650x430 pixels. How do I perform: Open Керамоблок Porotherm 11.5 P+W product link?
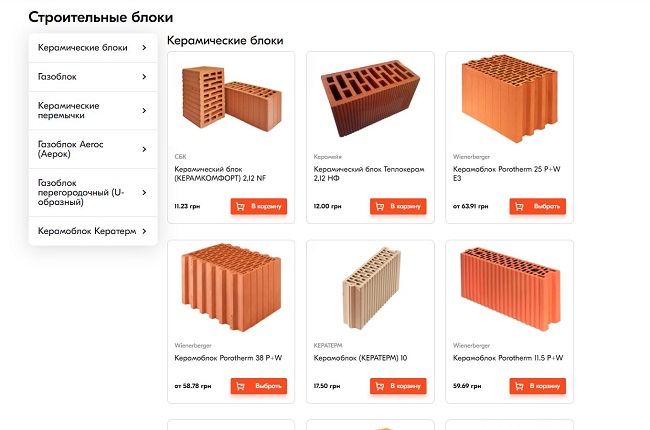pyautogui.click(x=508, y=357)
